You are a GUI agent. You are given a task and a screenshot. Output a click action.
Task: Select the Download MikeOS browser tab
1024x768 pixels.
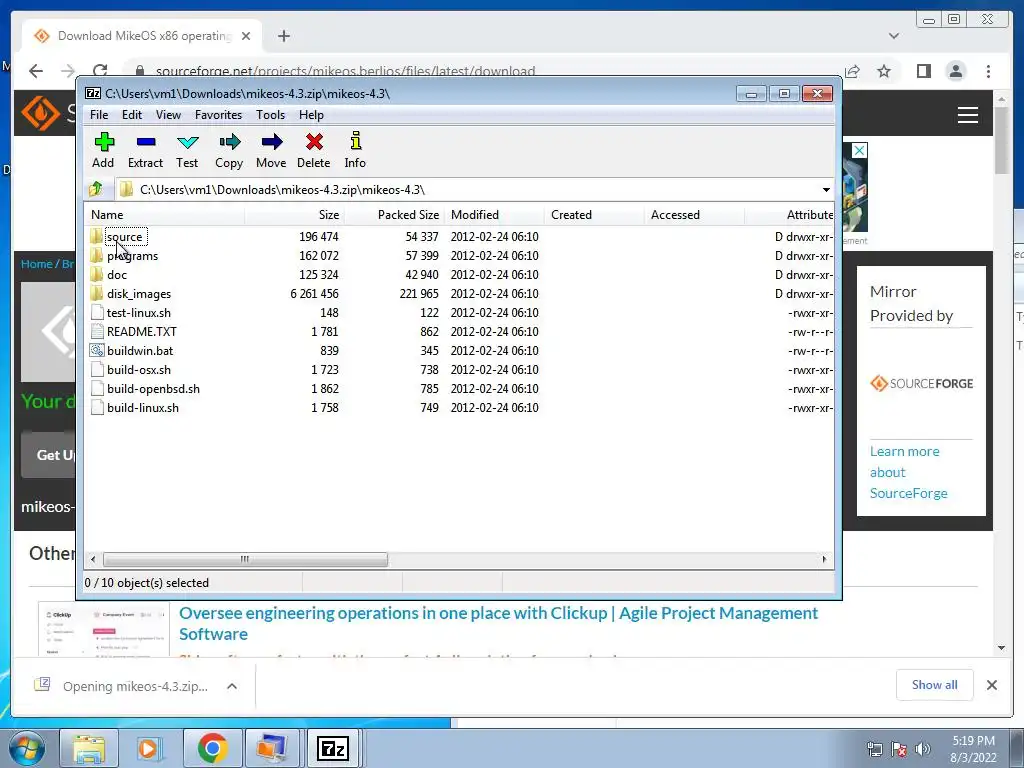point(142,36)
